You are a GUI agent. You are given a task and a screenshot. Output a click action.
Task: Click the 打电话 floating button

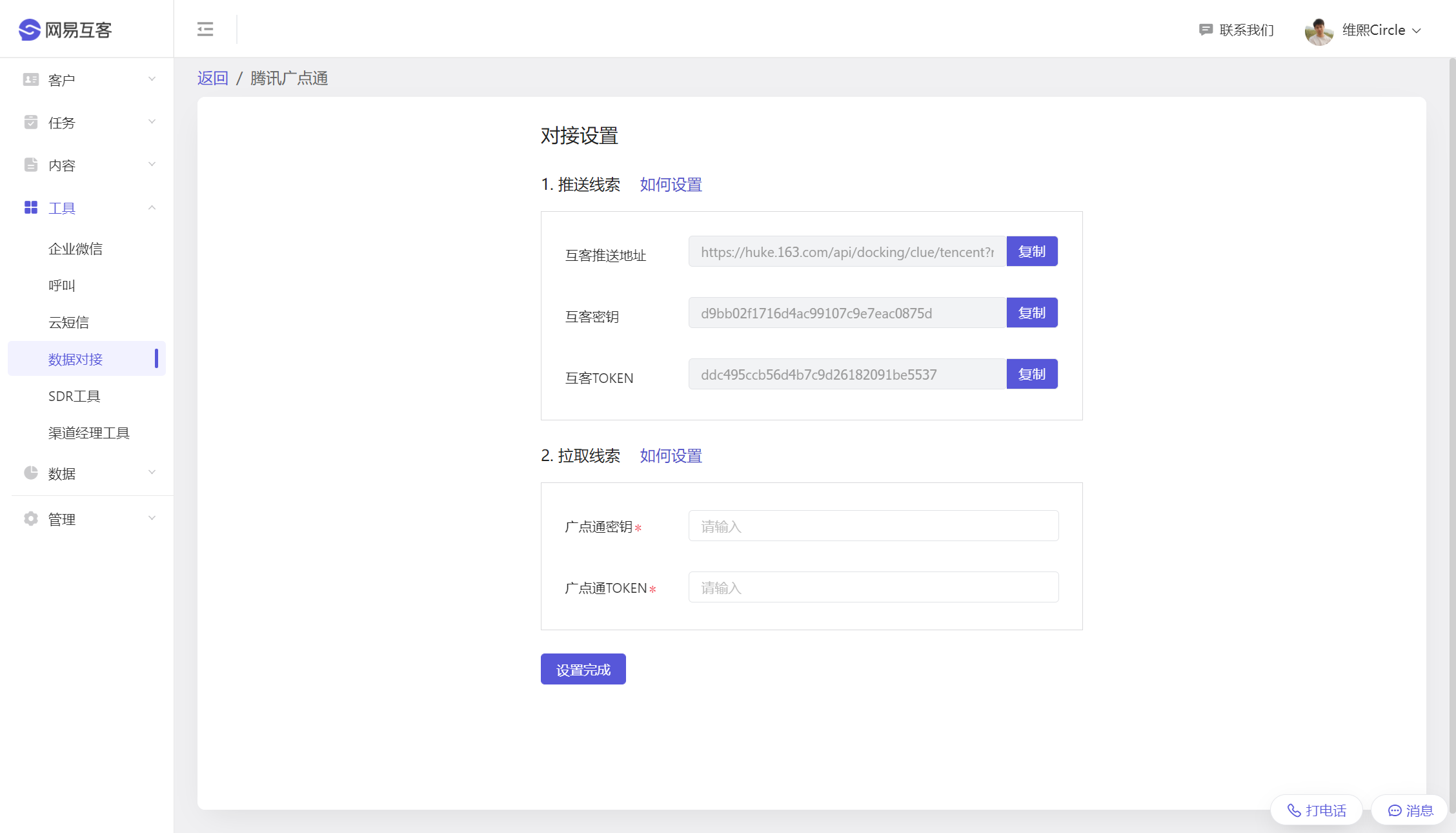[x=1317, y=810]
